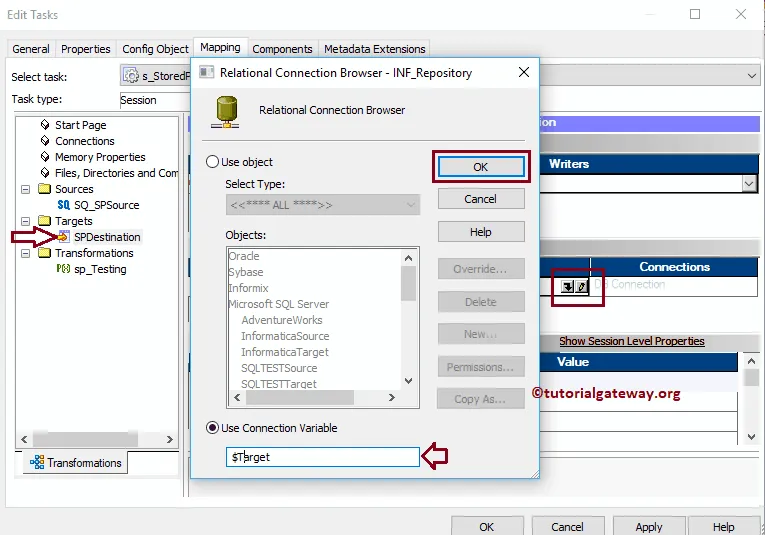Select the Use Connection Variable radio button
The height and width of the screenshot is (535, 765).
pos(212,428)
